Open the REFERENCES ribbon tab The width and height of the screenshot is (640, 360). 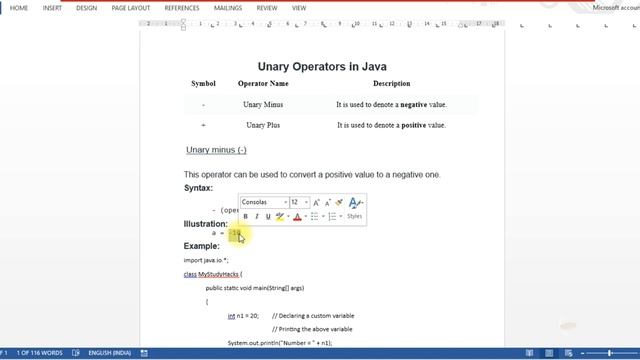tap(182, 8)
